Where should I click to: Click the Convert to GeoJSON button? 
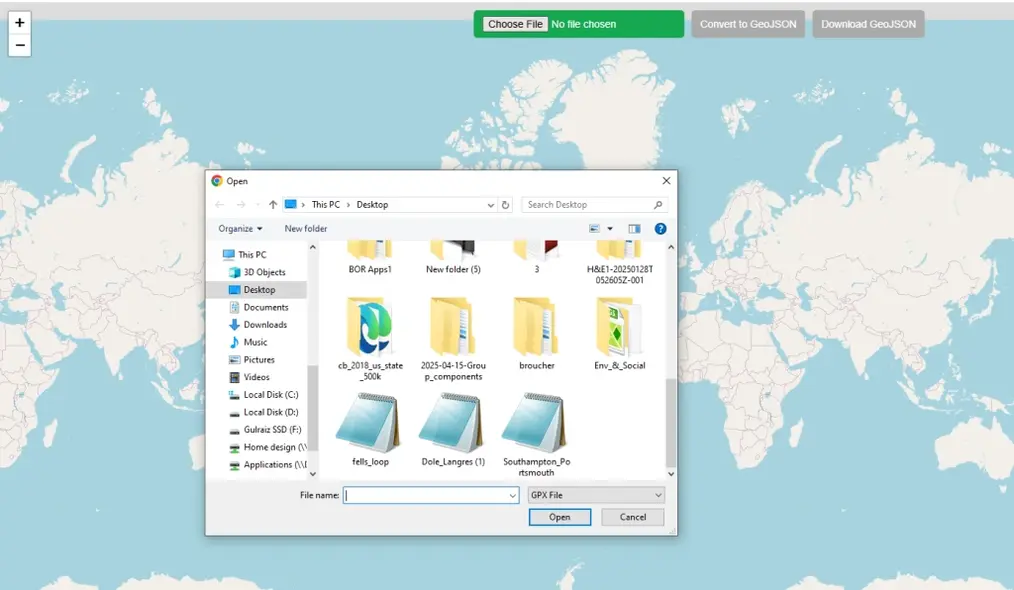(747, 23)
